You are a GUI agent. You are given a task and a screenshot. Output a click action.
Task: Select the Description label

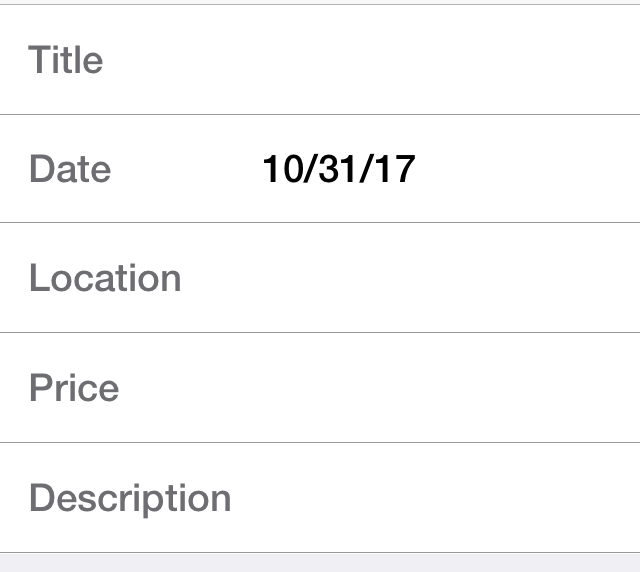[x=130, y=499]
